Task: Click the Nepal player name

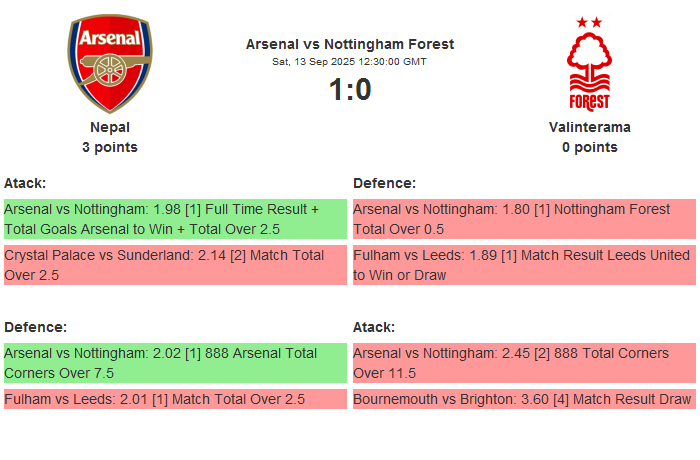Action: click(110, 127)
